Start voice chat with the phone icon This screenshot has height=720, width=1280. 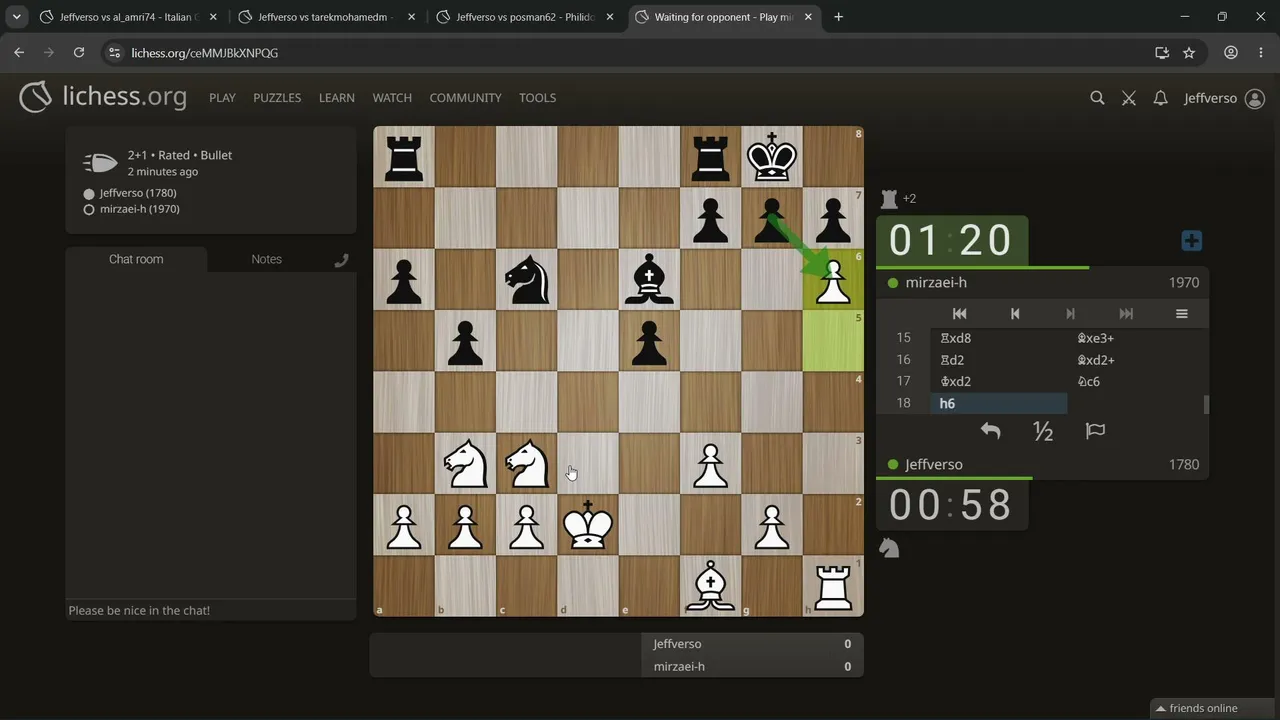pyautogui.click(x=341, y=260)
